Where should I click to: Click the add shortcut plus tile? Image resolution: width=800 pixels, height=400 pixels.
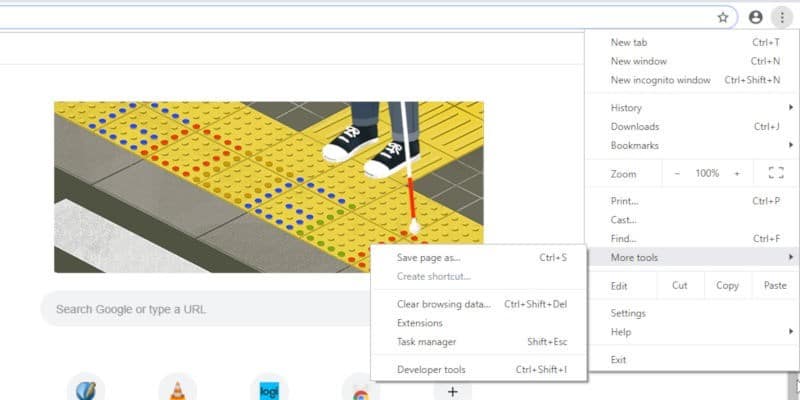pyautogui.click(x=452, y=391)
